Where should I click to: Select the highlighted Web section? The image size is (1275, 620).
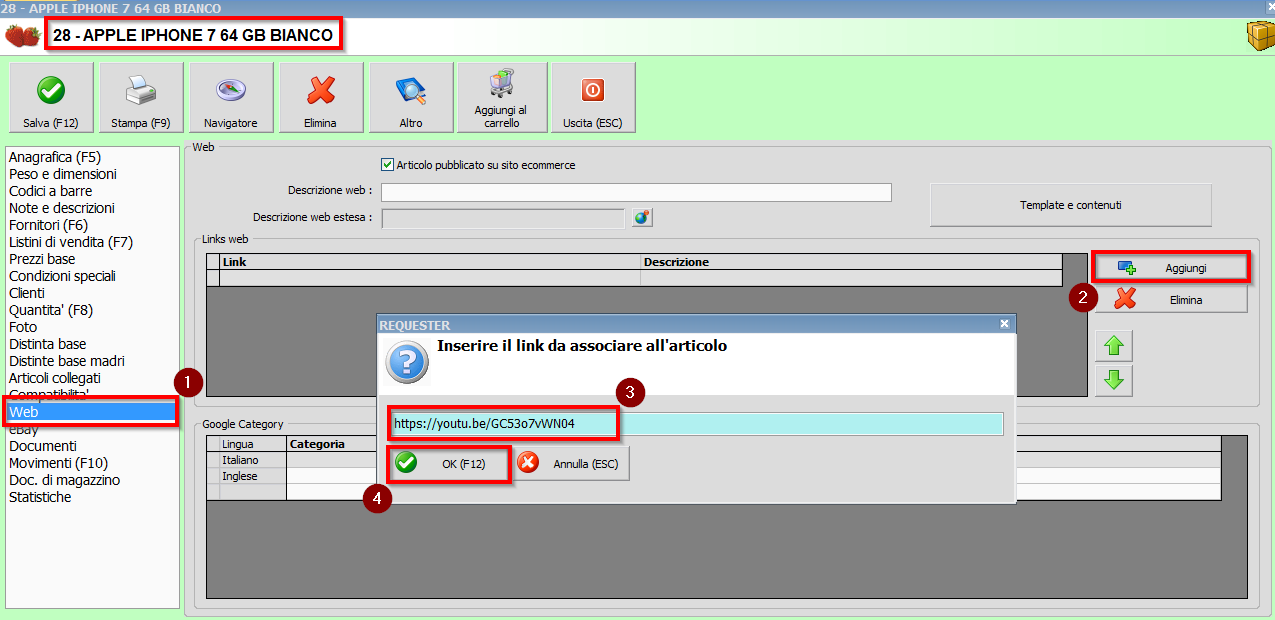coord(92,411)
